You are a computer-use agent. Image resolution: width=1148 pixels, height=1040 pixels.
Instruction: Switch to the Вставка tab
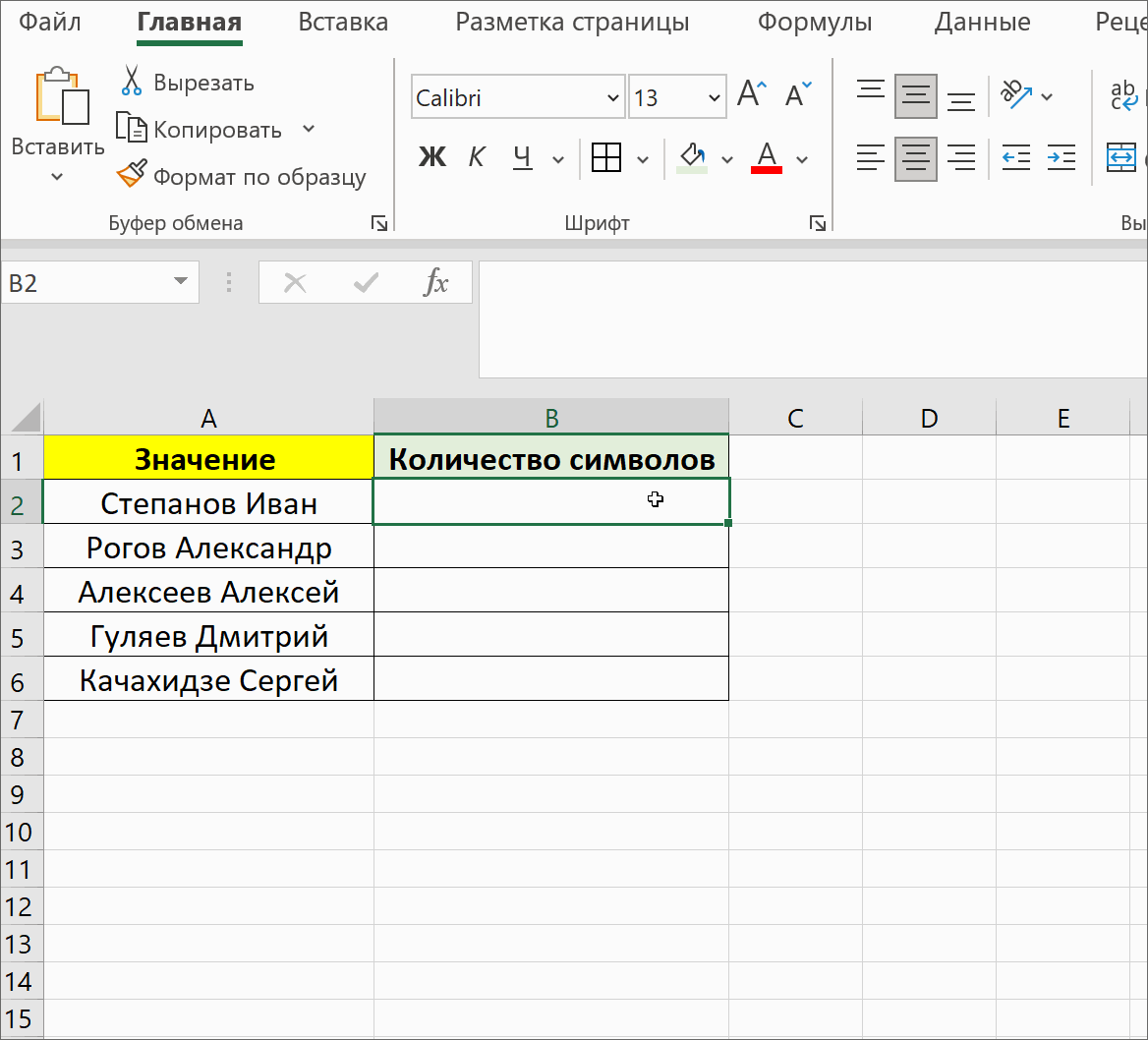point(343,22)
